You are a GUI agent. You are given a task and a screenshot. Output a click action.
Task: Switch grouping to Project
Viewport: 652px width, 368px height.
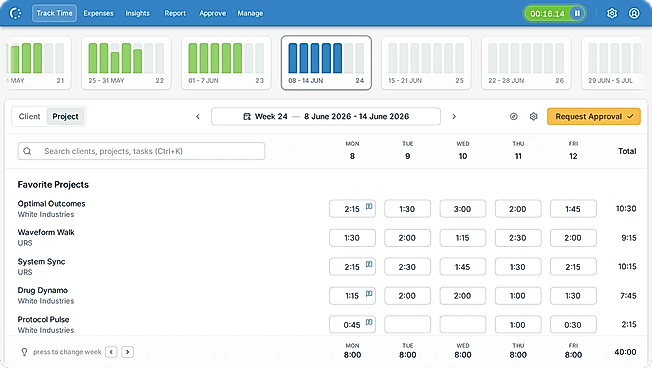[65, 116]
